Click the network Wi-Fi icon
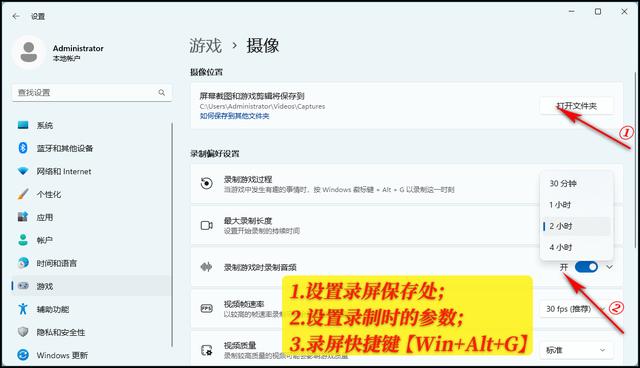This screenshot has width=640, height=368. click(23, 171)
